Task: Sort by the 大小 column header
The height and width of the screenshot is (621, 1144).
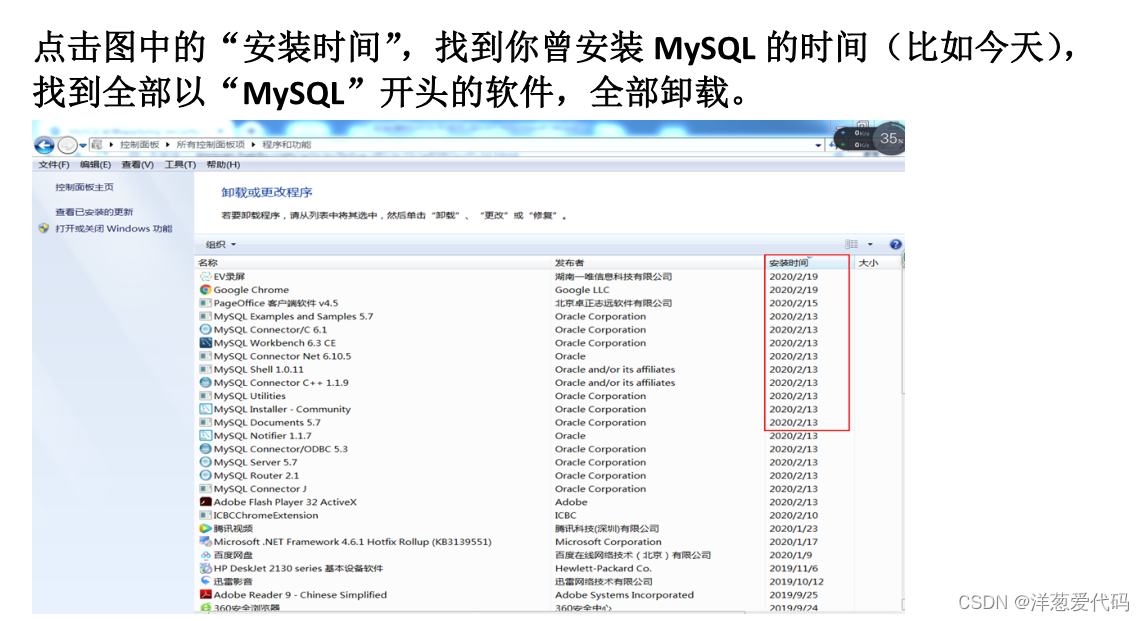Action: click(868, 263)
